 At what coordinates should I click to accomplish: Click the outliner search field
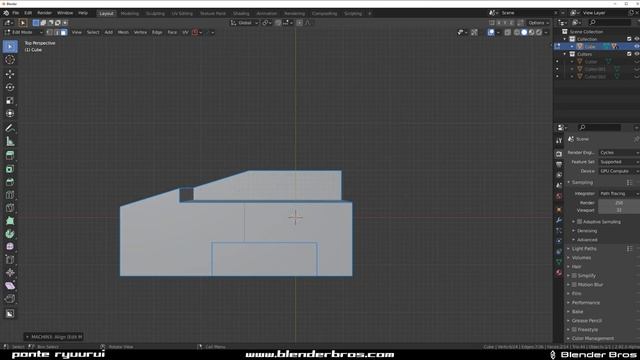609,23
